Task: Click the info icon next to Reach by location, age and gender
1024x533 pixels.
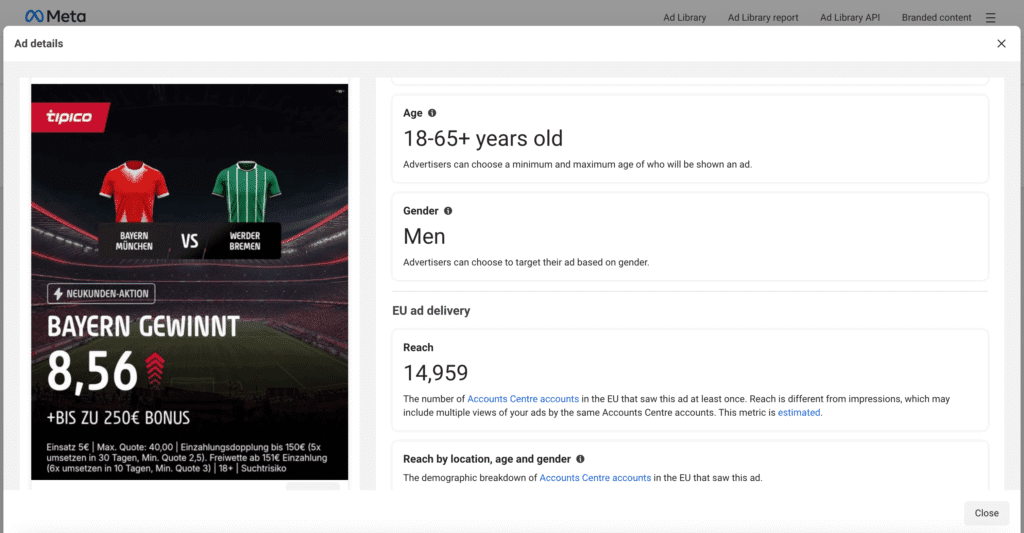Action: pyautogui.click(x=580, y=459)
